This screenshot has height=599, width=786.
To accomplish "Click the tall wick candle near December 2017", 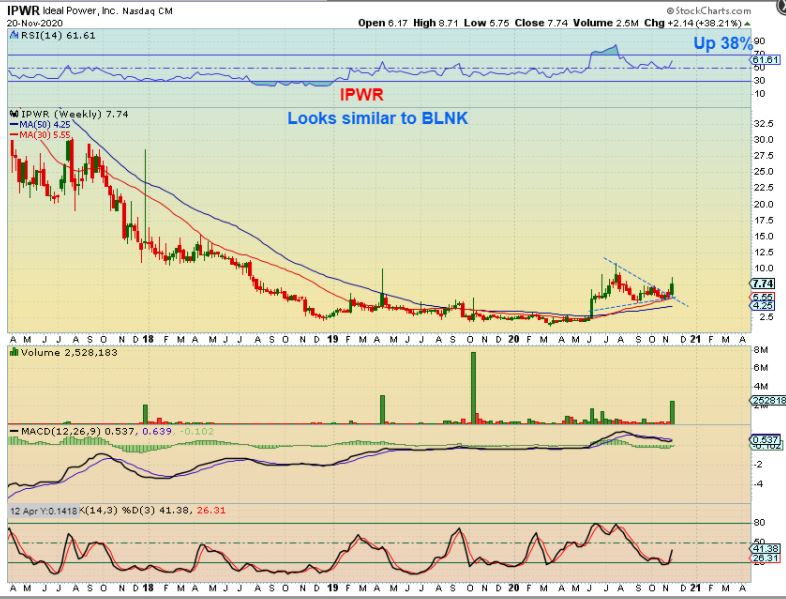I will [x=145, y=198].
